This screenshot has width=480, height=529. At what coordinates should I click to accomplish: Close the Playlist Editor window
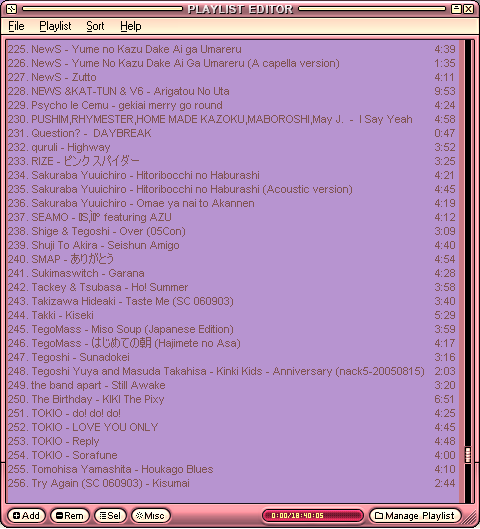click(x=469, y=9)
